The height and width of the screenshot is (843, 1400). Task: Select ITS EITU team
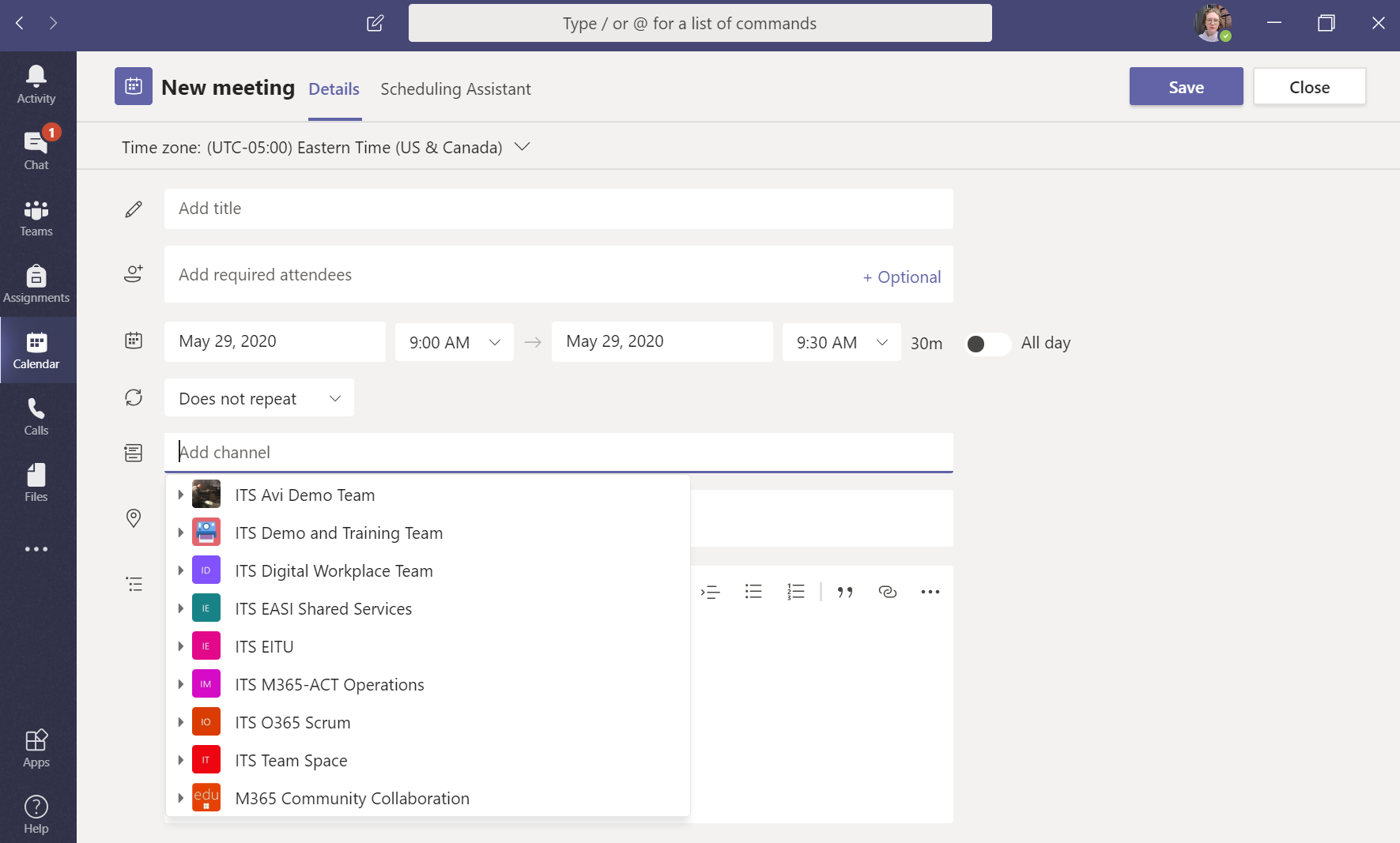(428, 646)
